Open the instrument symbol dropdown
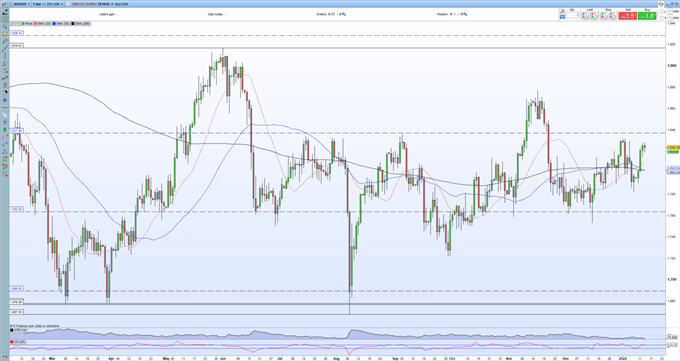The width and height of the screenshot is (680, 361). (x=21, y=4)
